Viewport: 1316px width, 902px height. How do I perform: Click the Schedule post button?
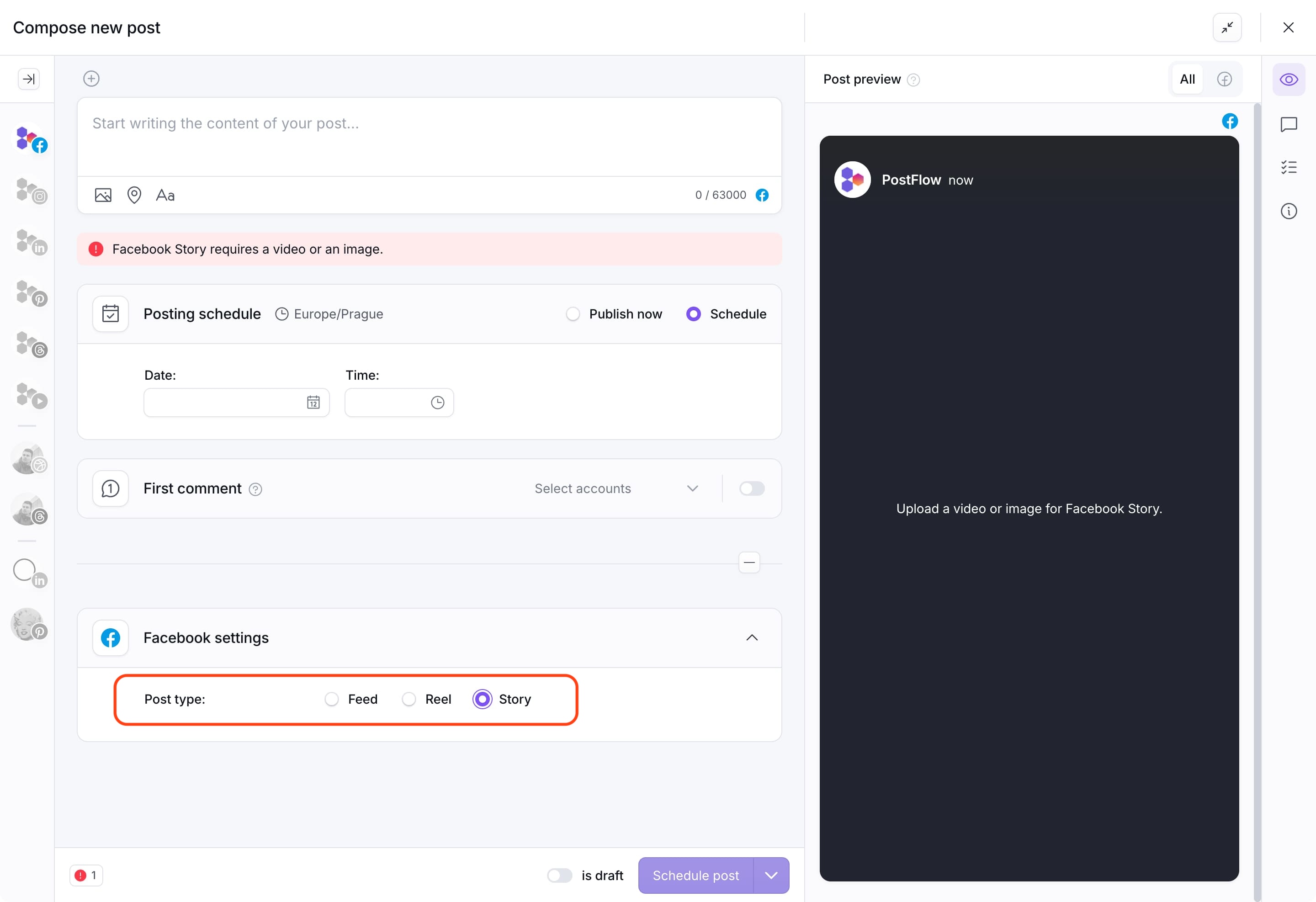coord(695,875)
